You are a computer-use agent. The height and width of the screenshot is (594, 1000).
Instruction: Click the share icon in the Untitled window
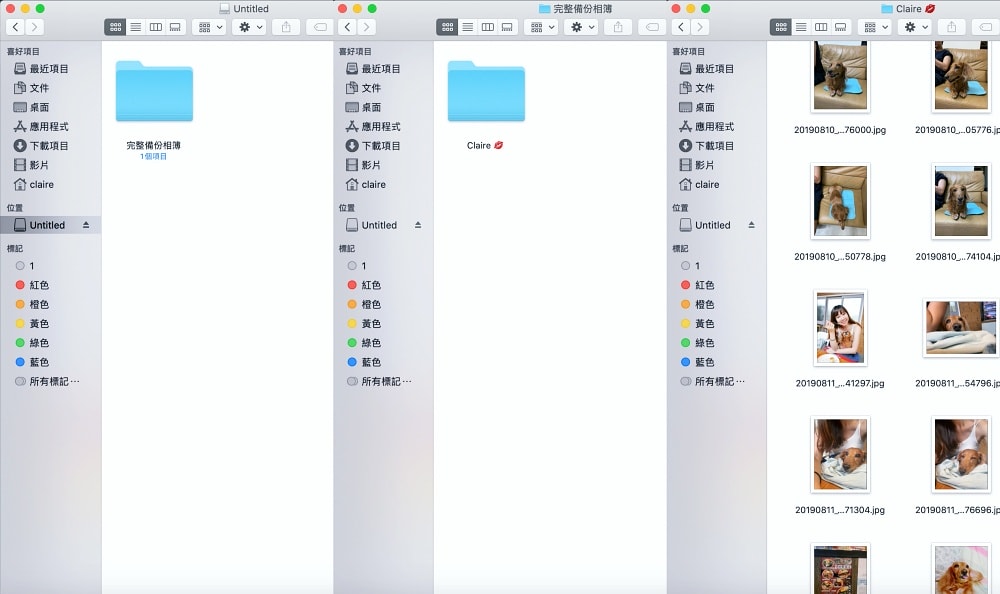(286, 27)
